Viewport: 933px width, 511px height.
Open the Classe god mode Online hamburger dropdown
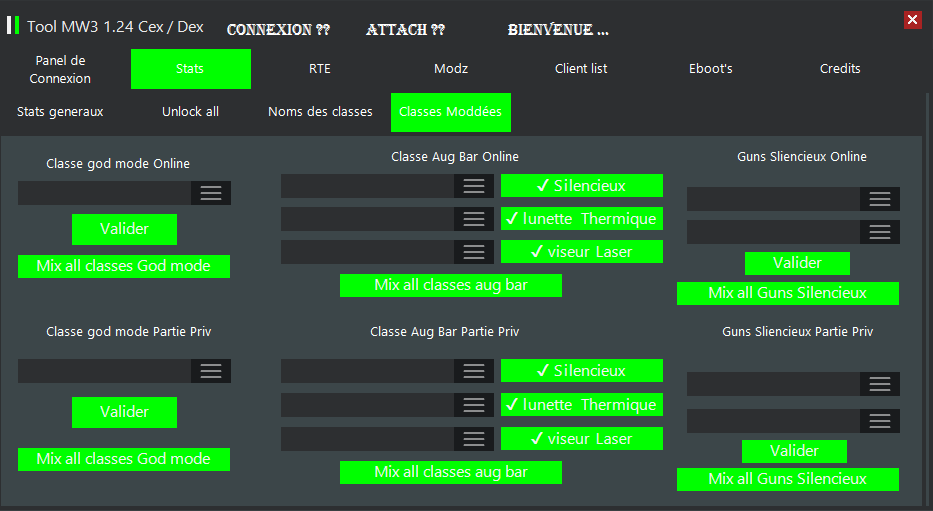pos(211,193)
